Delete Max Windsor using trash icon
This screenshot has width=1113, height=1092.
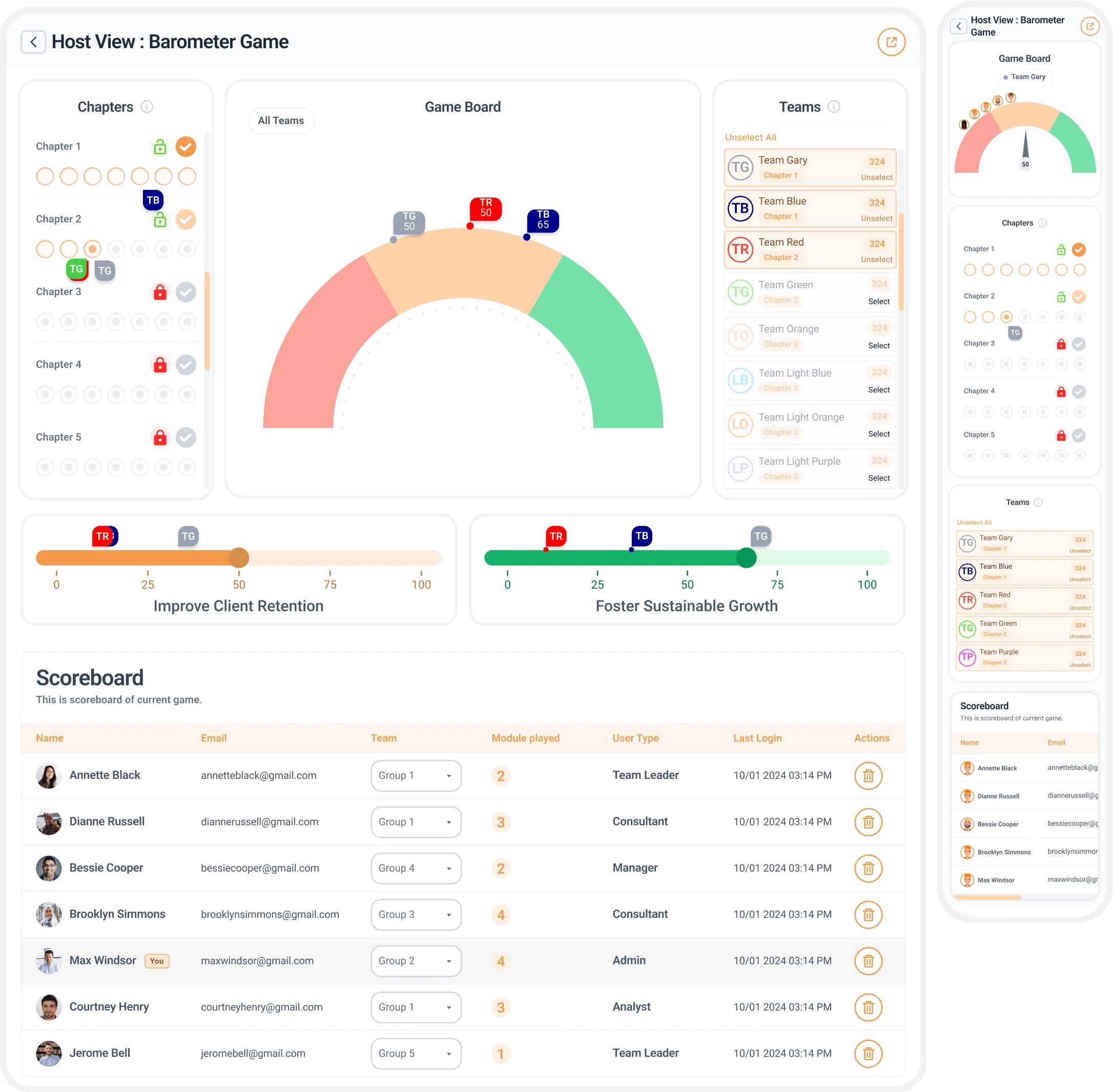(868, 961)
